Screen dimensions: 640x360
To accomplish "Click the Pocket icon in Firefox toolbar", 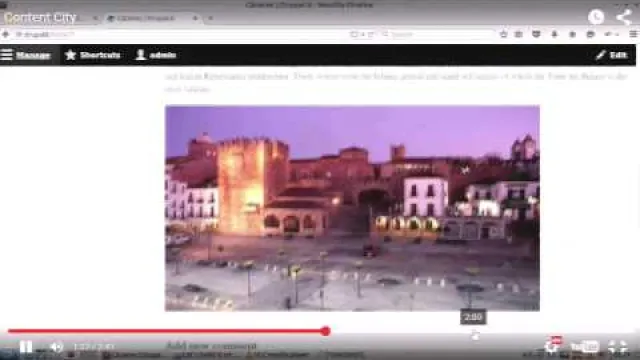I will pos(536,34).
